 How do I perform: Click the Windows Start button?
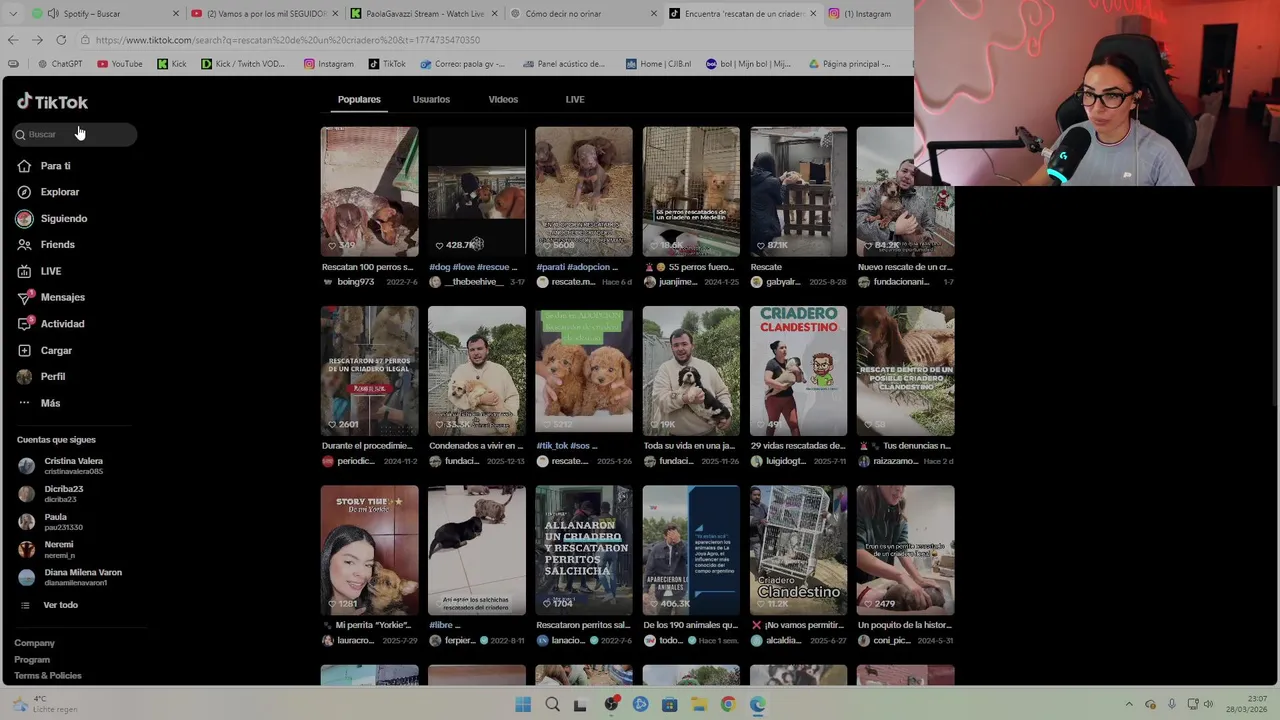click(523, 704)
